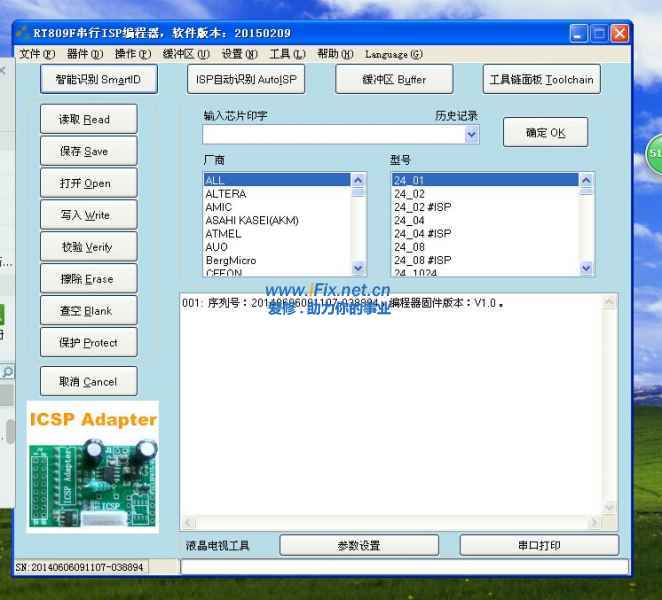Click the log panel scroll-left arrow
This screenshot has height=600, width=662.
point(189,523)
